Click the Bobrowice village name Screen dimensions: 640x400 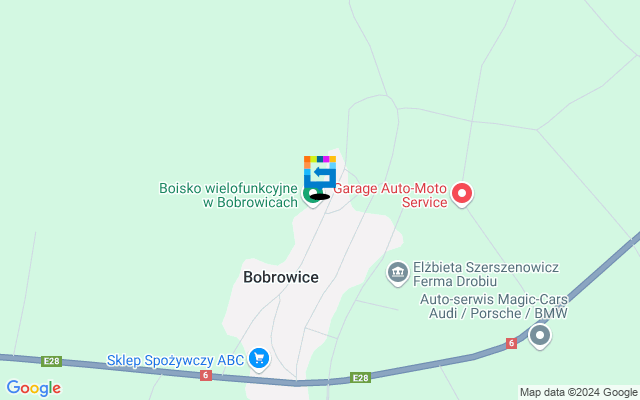tap(281, 277)
